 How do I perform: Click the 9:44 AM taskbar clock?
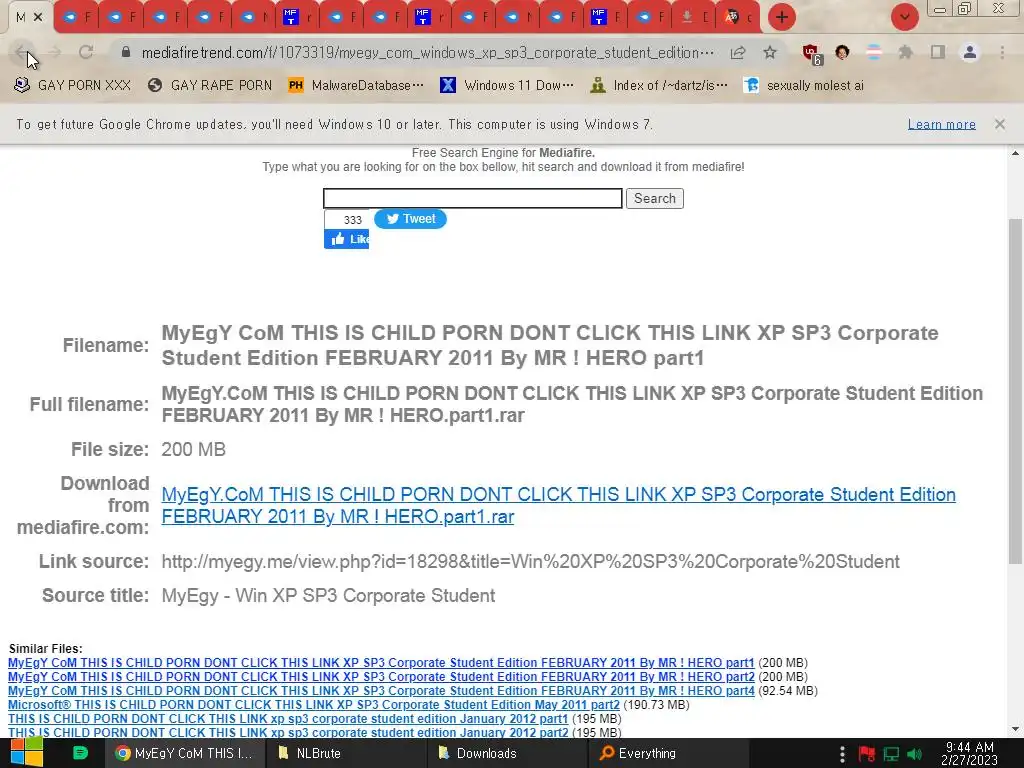pyautogui.click(x=969, y=753)
